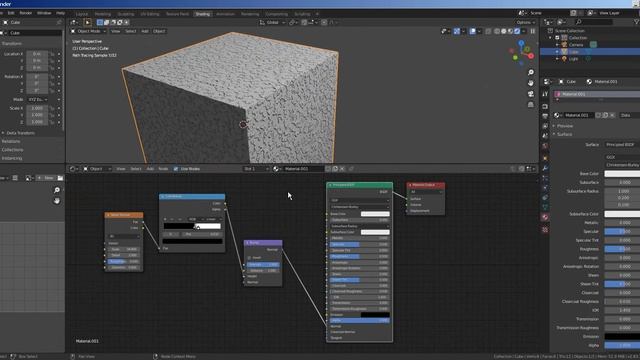Click the Data link button in material properties
This screenshot has height=360, width=640.
coord(630,116)
